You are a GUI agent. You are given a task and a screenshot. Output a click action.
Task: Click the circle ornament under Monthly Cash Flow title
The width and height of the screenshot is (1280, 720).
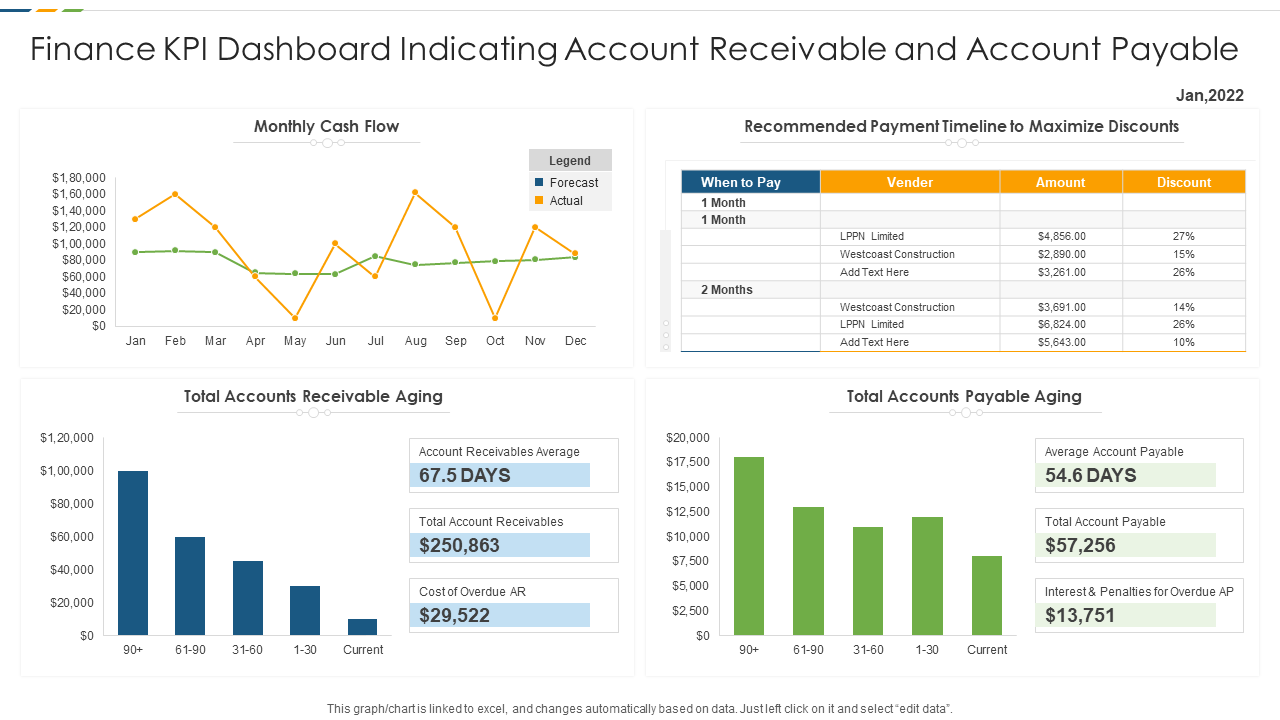coord(326,143)
